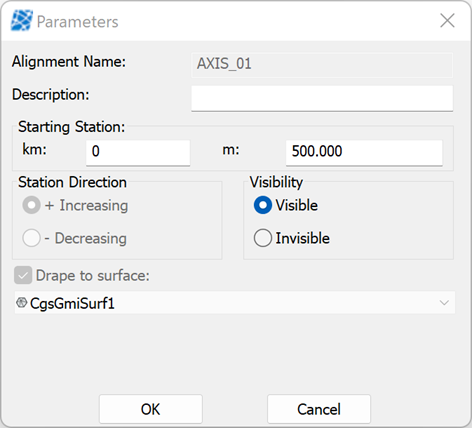The width and height of the screenshot is (472, 428).
Task: Click the blue application icon beside Parameters
Action: (22, 21)
